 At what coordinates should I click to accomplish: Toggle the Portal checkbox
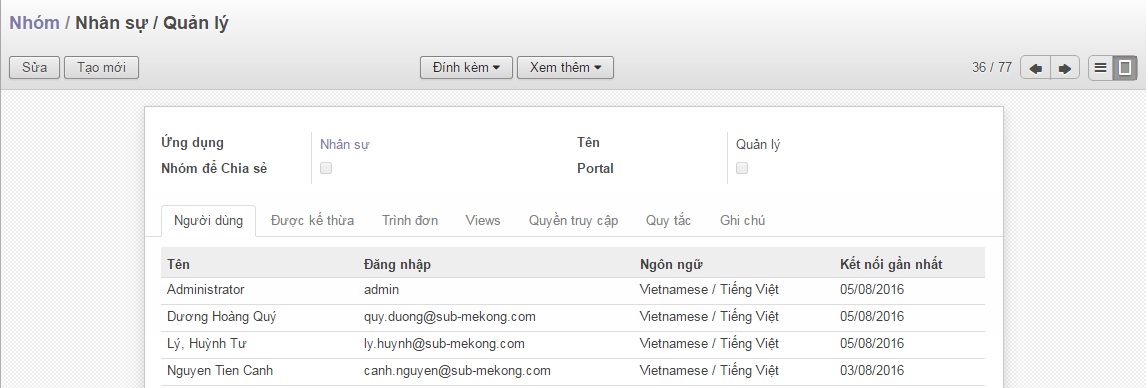(x=742, y=168)
